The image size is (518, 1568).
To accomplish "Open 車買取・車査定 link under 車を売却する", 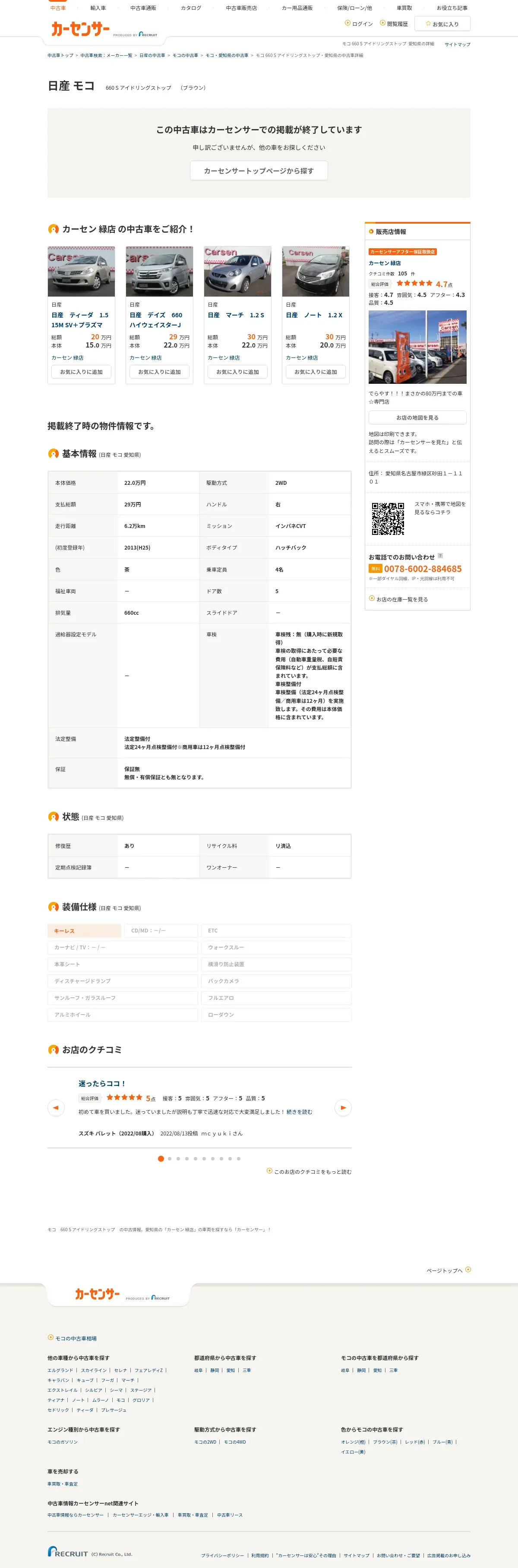I will 63,1484.
